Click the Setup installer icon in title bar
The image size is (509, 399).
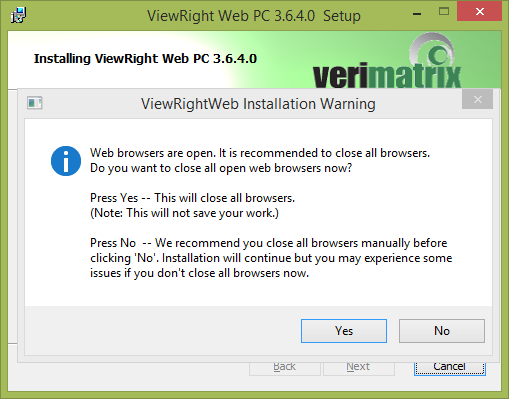(x=18, y=16)
